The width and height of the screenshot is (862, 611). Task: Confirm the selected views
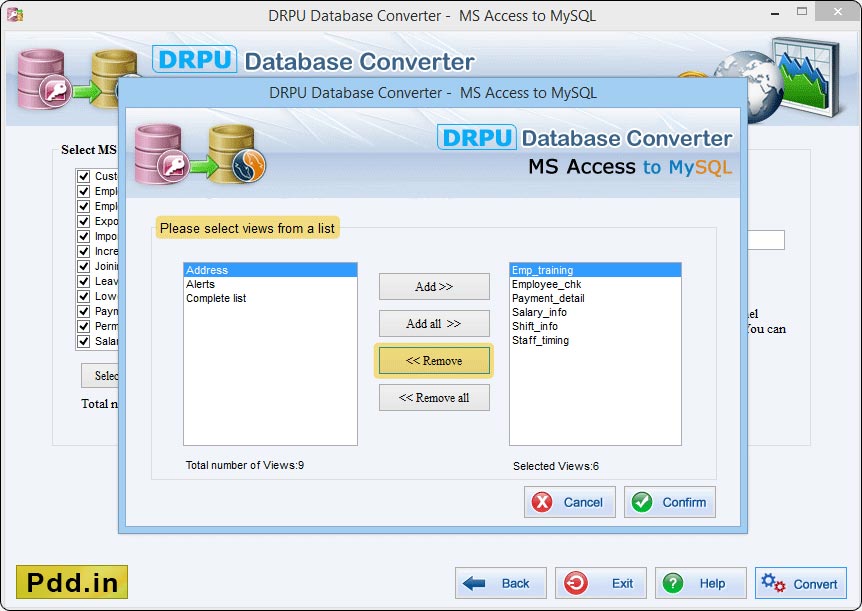[670, 502]
